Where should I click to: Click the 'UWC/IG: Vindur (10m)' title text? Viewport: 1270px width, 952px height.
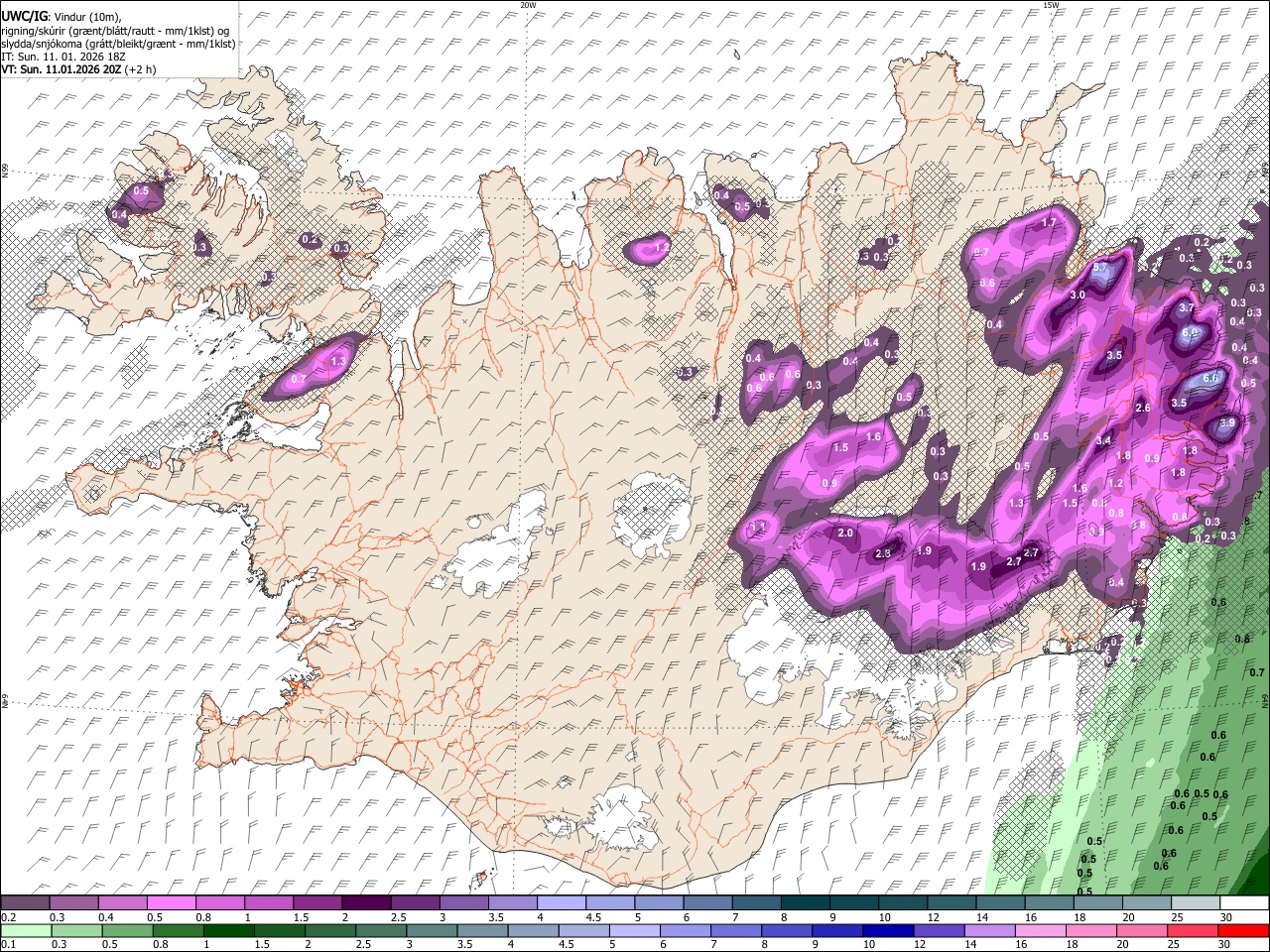point(61,17)
